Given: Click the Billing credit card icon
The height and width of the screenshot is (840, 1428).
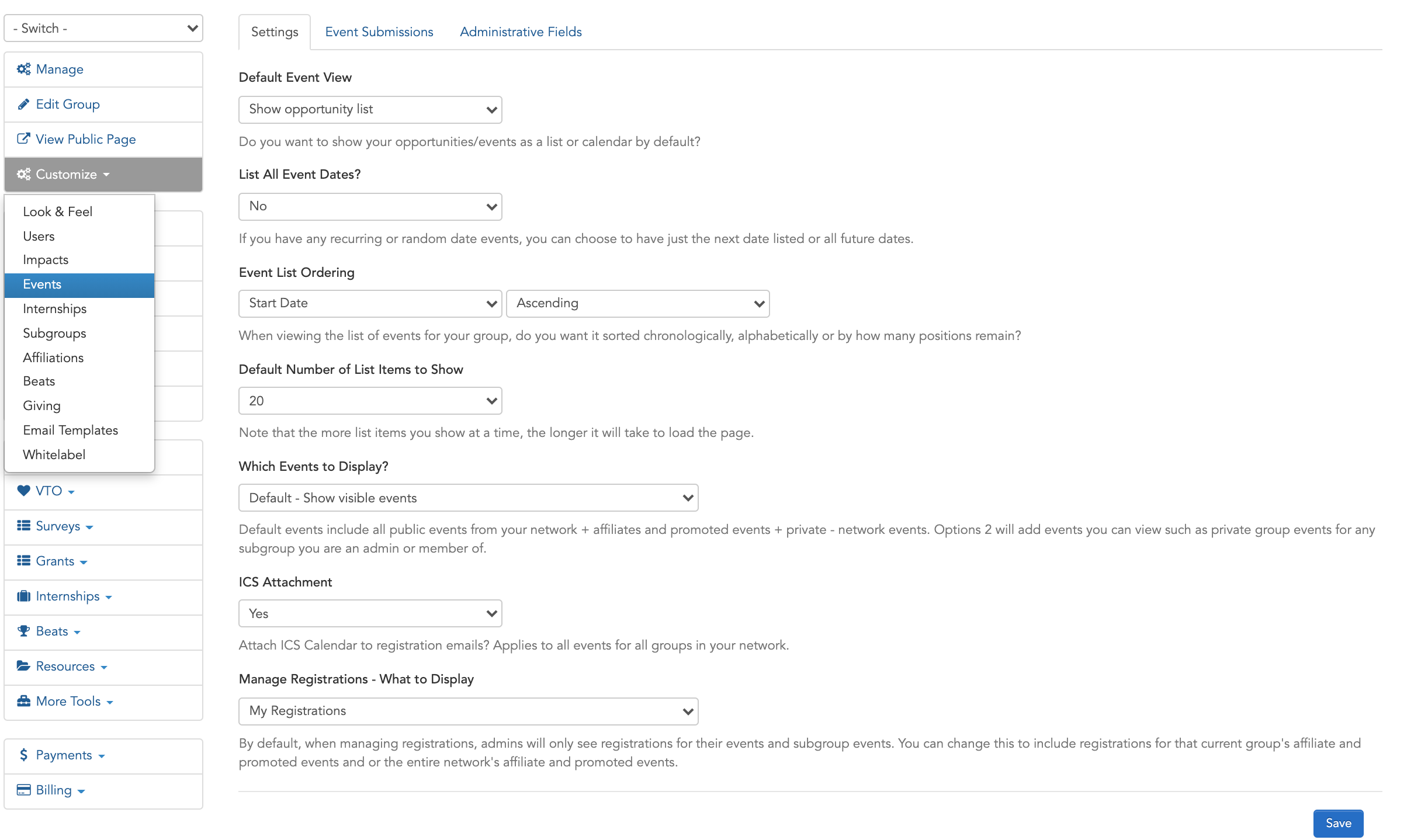Looking at the screenshot, I should pos(23,790).
